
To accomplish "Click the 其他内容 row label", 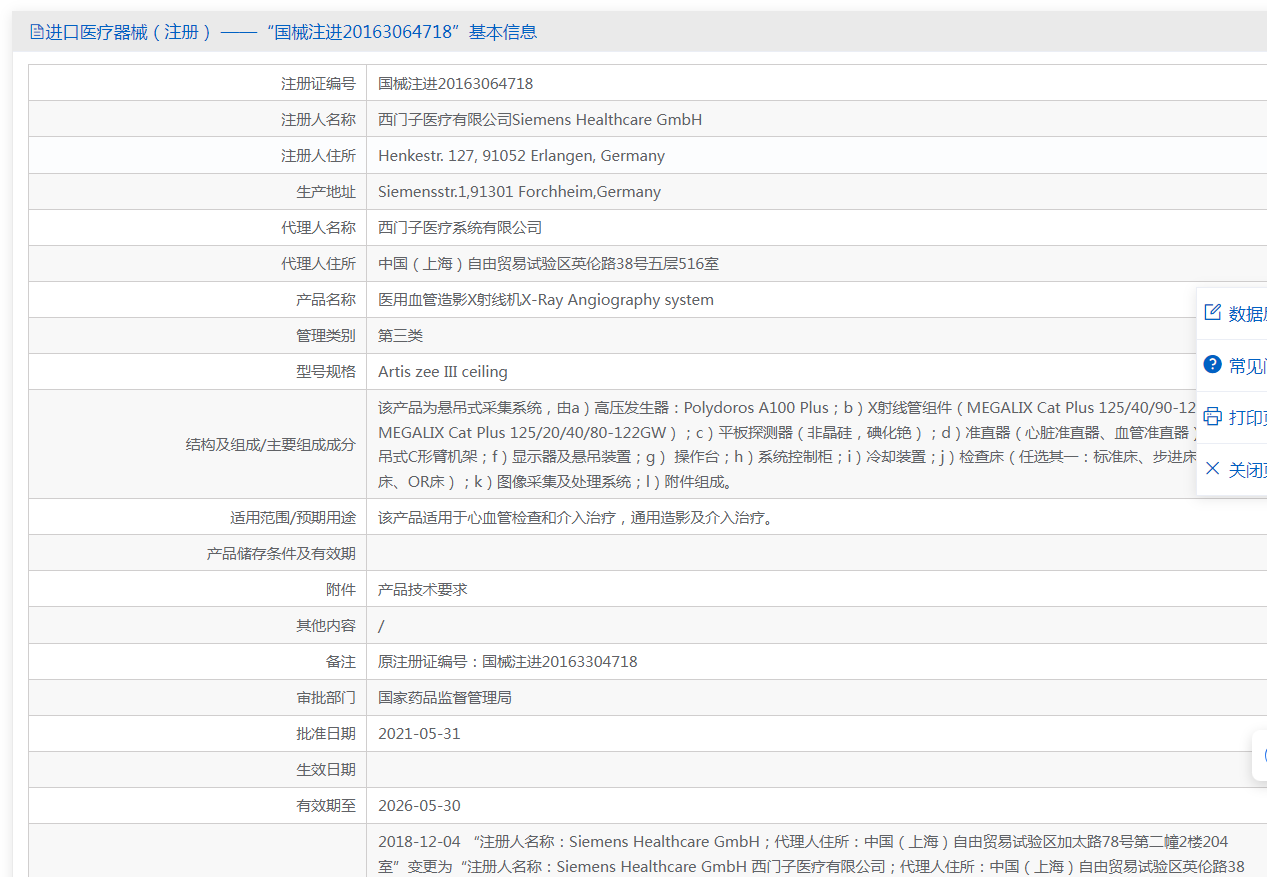I will pyautogui.click(x=326, y=626).
